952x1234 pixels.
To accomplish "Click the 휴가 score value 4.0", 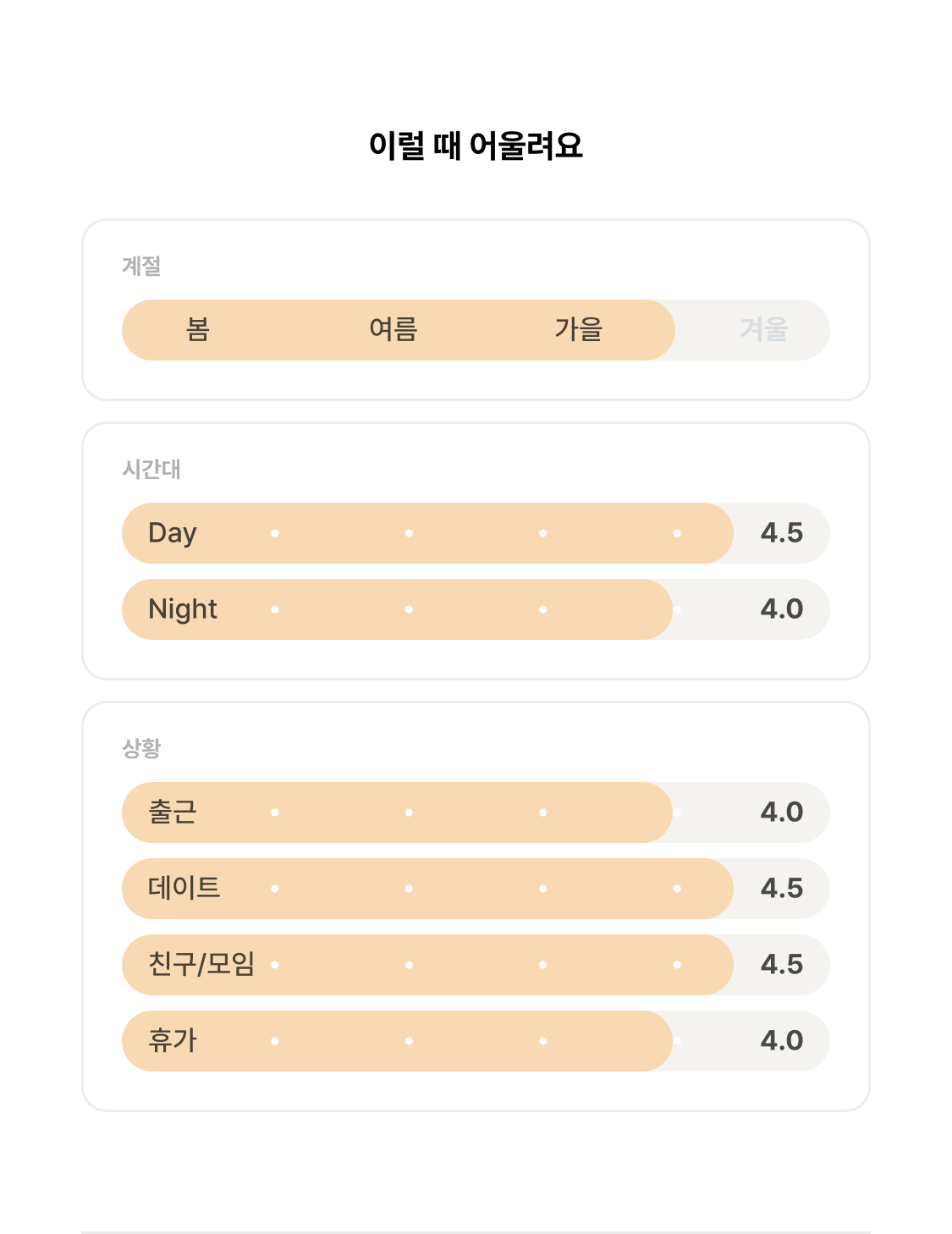I will pyautogui.click(x=782, y=1041).
